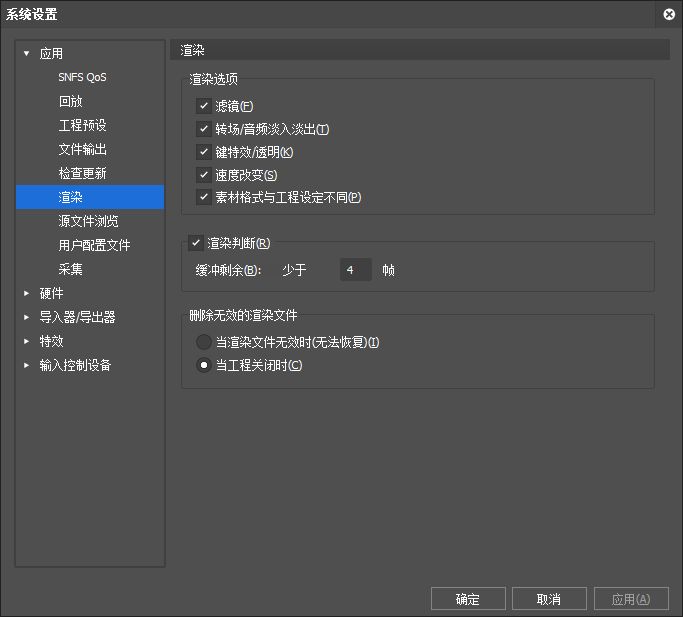Screen dimensions: 683x617
Task: Open the 检查更新 settings page
Action: (x=82, y=173)
